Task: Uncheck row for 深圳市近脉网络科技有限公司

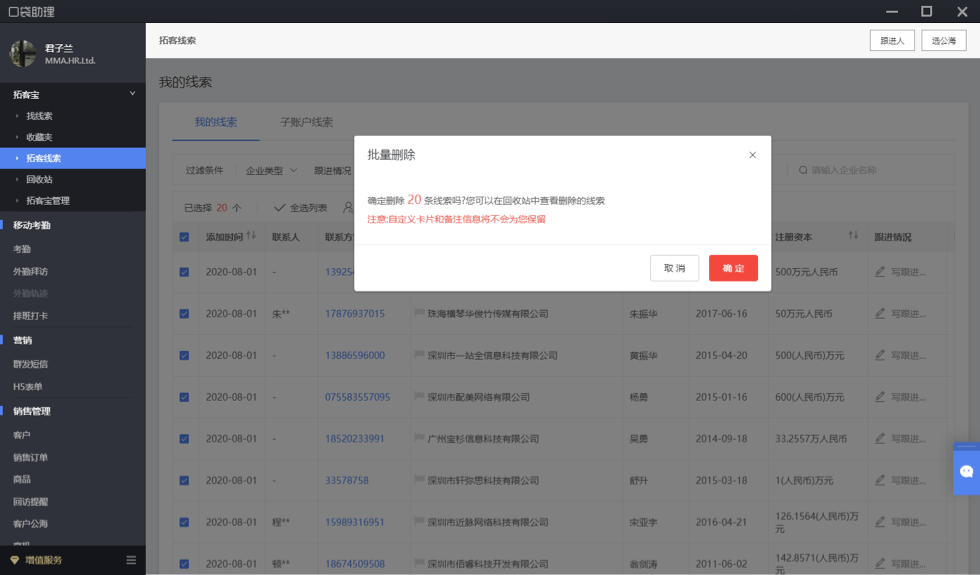Action: pyautogui.click(x=184, y=522)
